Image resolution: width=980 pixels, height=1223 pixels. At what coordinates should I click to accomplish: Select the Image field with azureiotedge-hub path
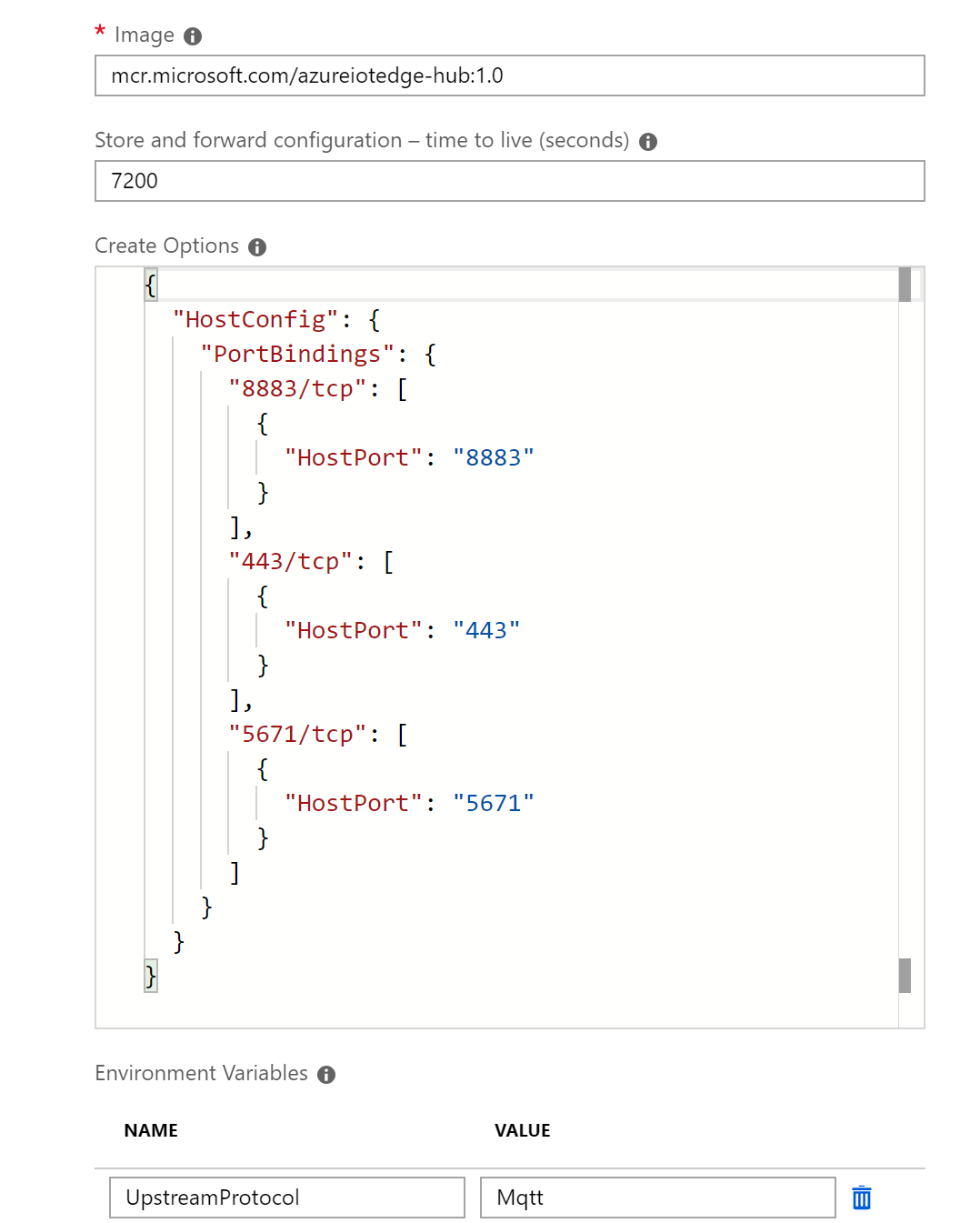click(x=509, y=75)
